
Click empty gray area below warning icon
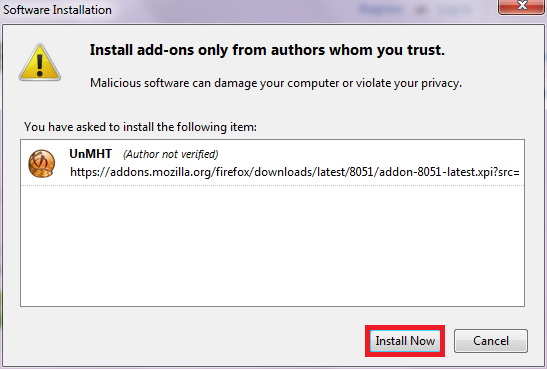(x=40, y=99)
